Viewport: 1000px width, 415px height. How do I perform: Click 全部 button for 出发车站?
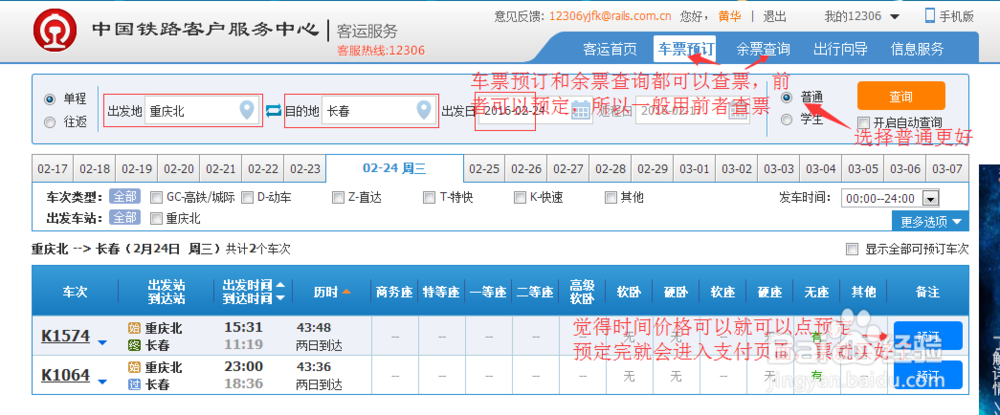click(x=124, y=217)
